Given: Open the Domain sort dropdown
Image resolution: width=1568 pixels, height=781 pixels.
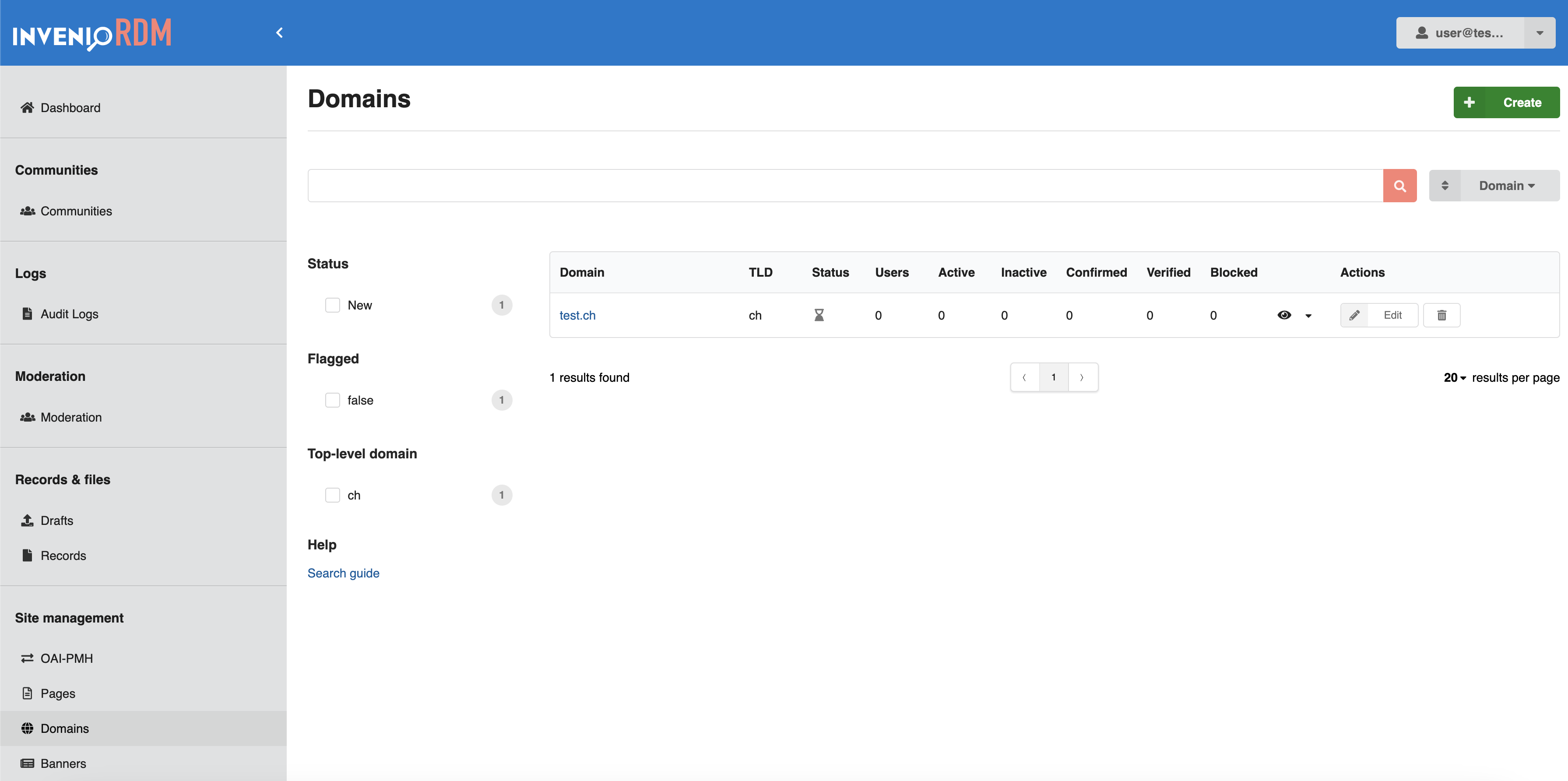Looking at the screenshot, I should pos(1510,186).
